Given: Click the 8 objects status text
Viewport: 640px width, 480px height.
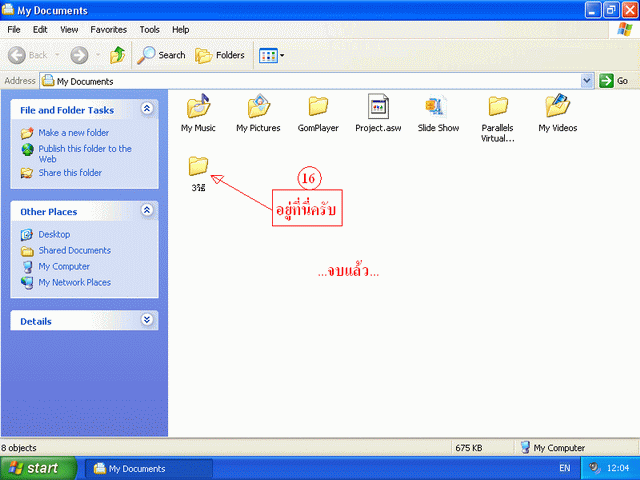Looking at the screenshot, I should point(19,448).
